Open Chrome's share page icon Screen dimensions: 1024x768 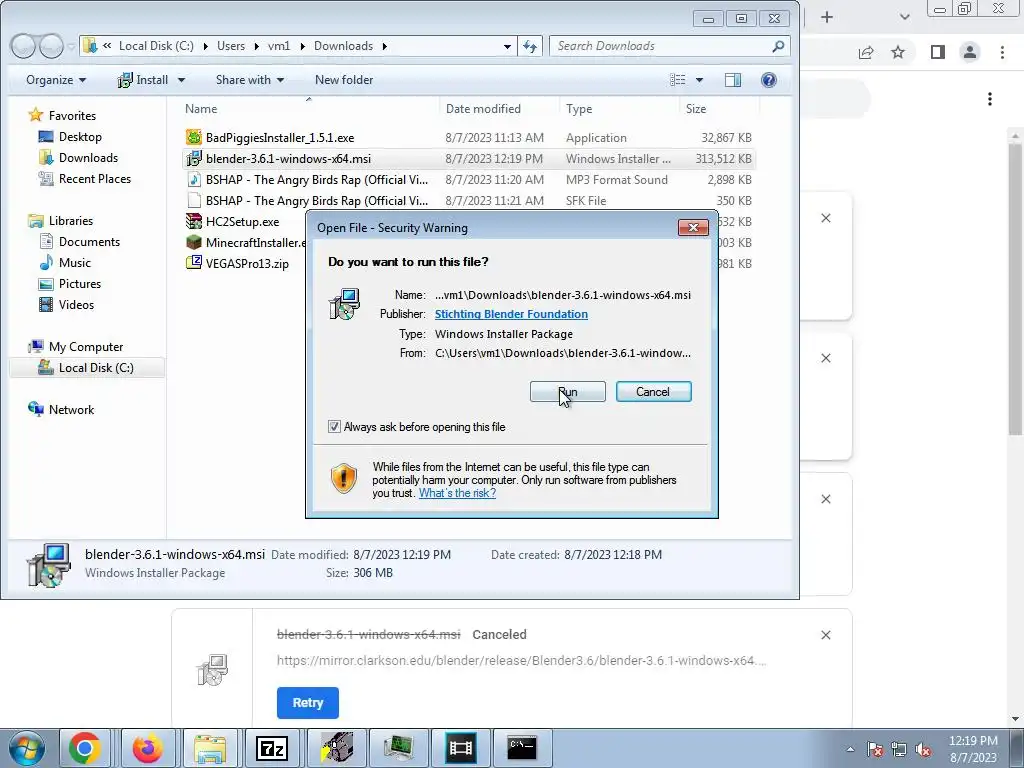tap(866, 52)
